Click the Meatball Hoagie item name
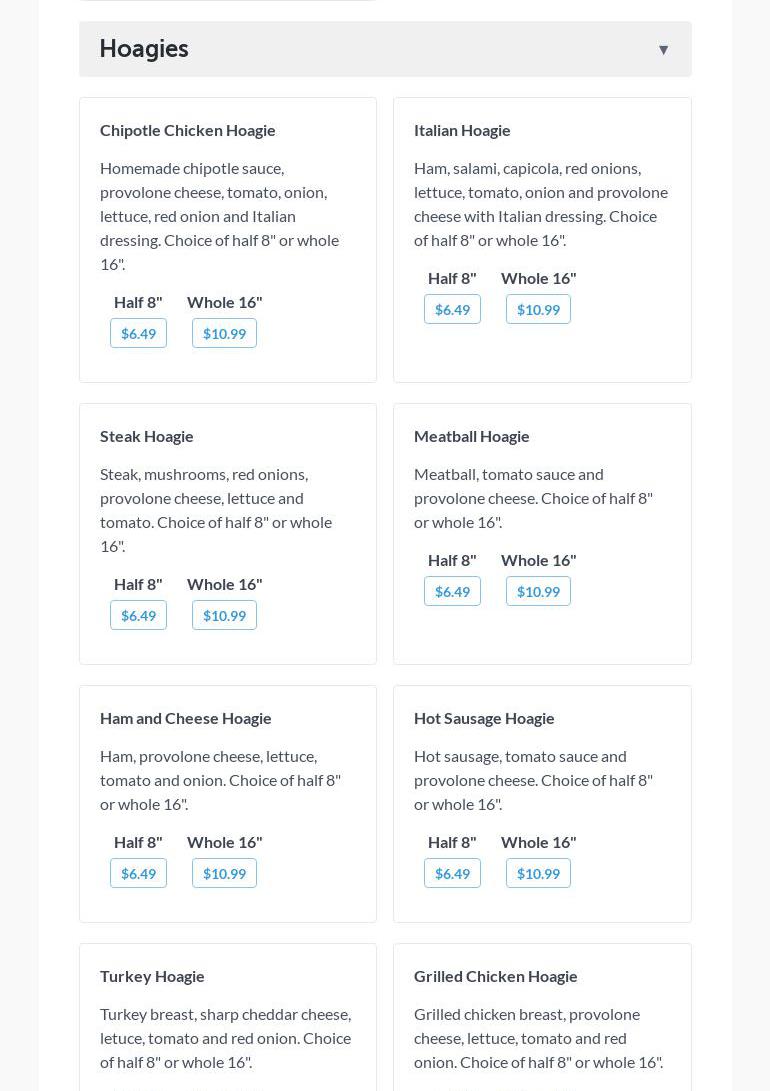The image size is (770, 1091). tap(472, 436)
